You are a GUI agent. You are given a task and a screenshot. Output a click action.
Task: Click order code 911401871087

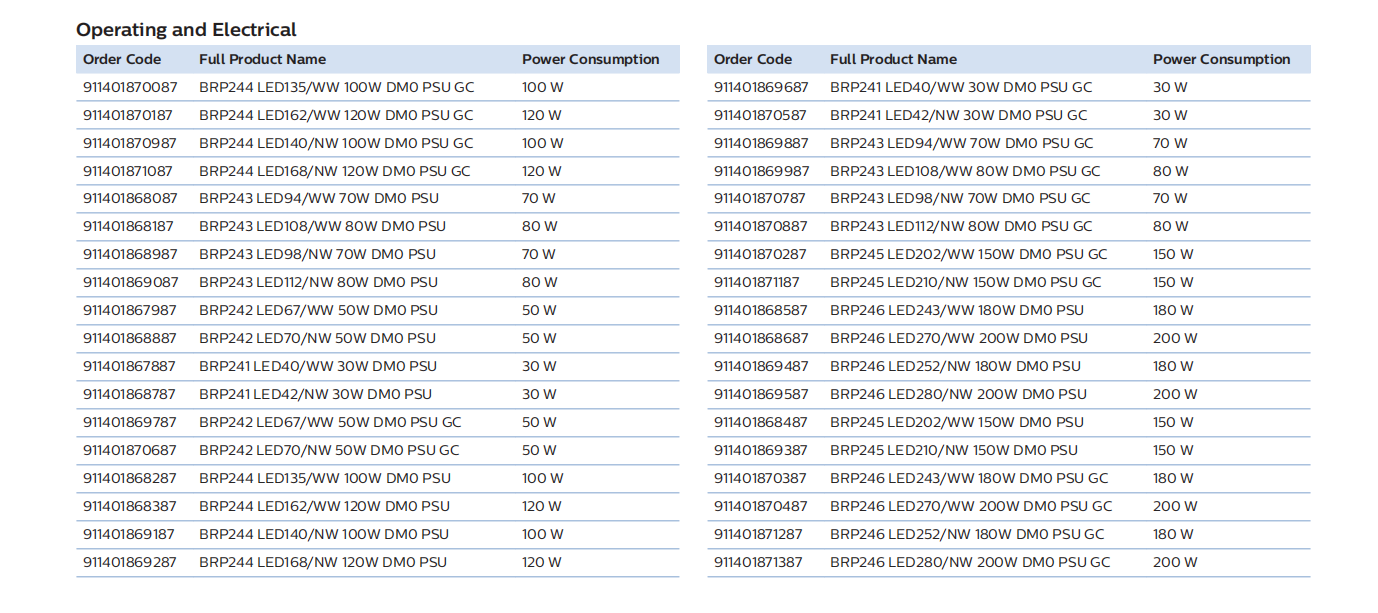(128, 171)
